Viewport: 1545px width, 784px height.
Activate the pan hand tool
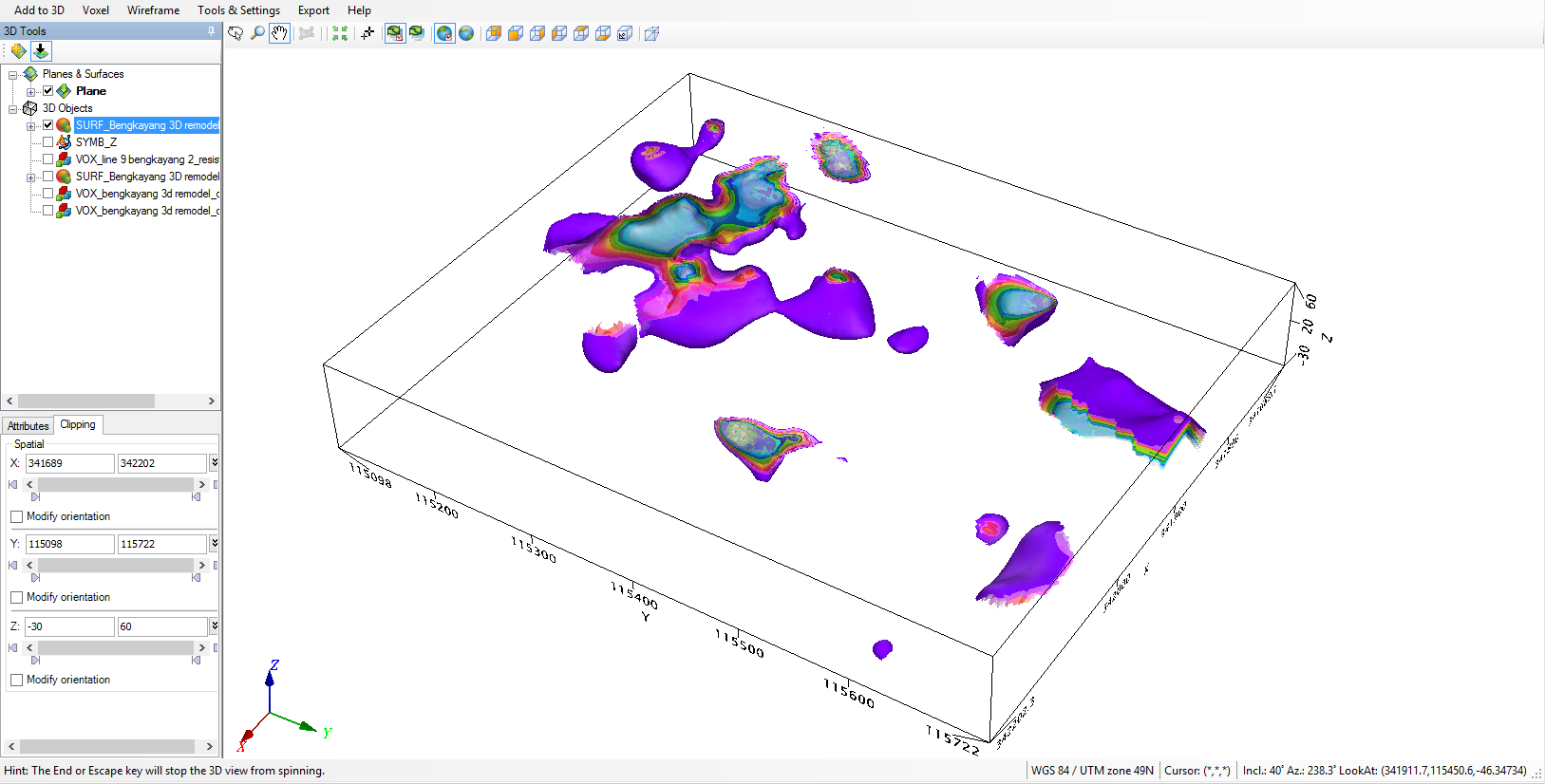coord(279,33)
